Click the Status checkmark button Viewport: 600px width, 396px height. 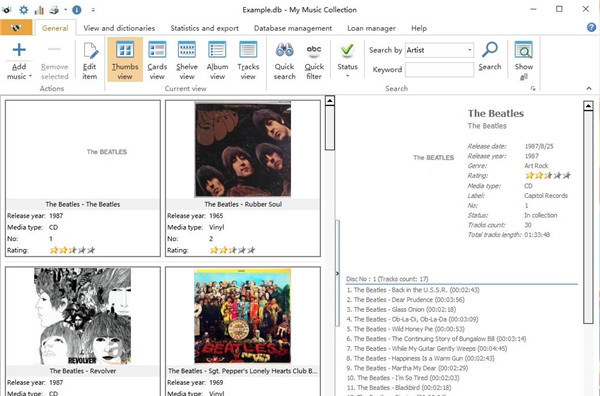[347, 51]
